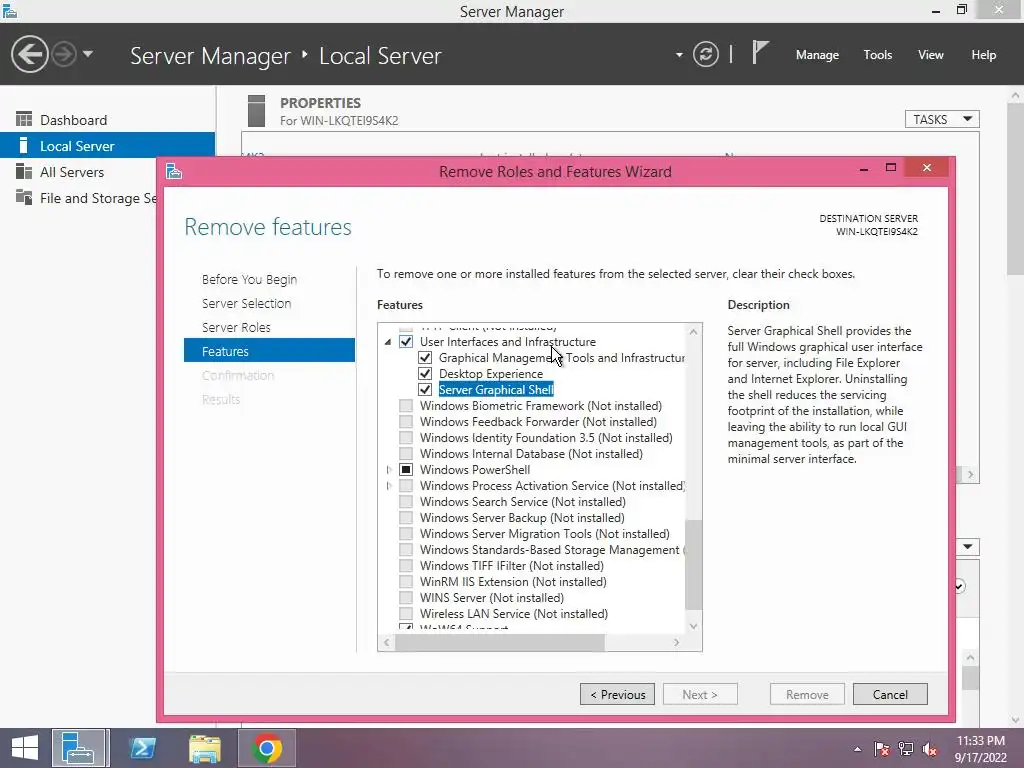This screenshot has width=1024, height=768.
Task: Uncheck Server Graphical Shell checkbox
Action: (424, 390)
